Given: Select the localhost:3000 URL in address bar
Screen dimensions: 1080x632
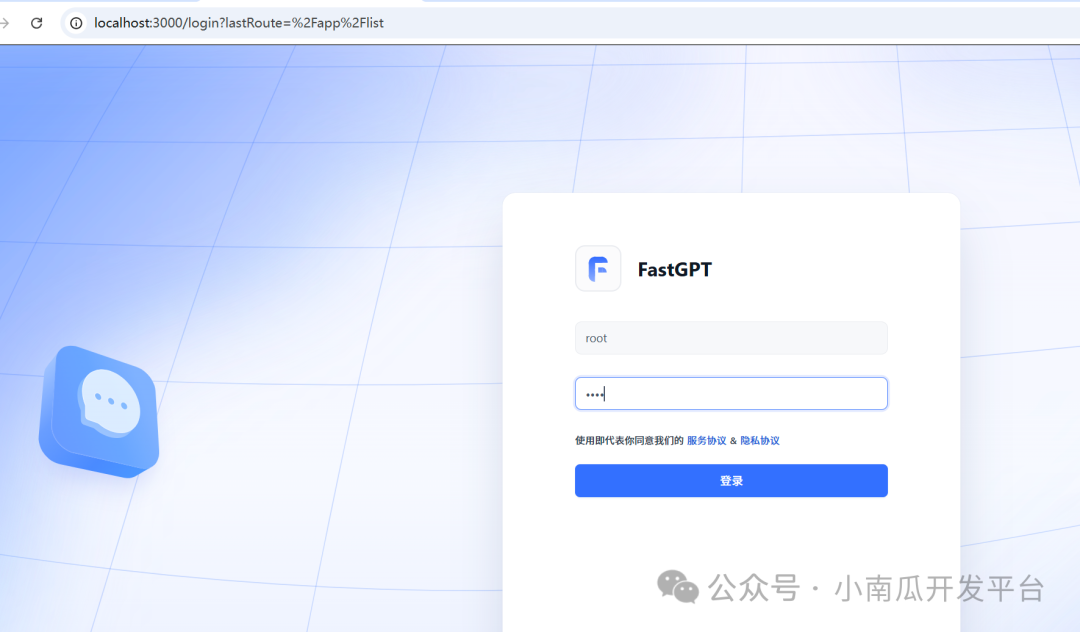Looking at the screenshot, I should click(x=238, y=23).
